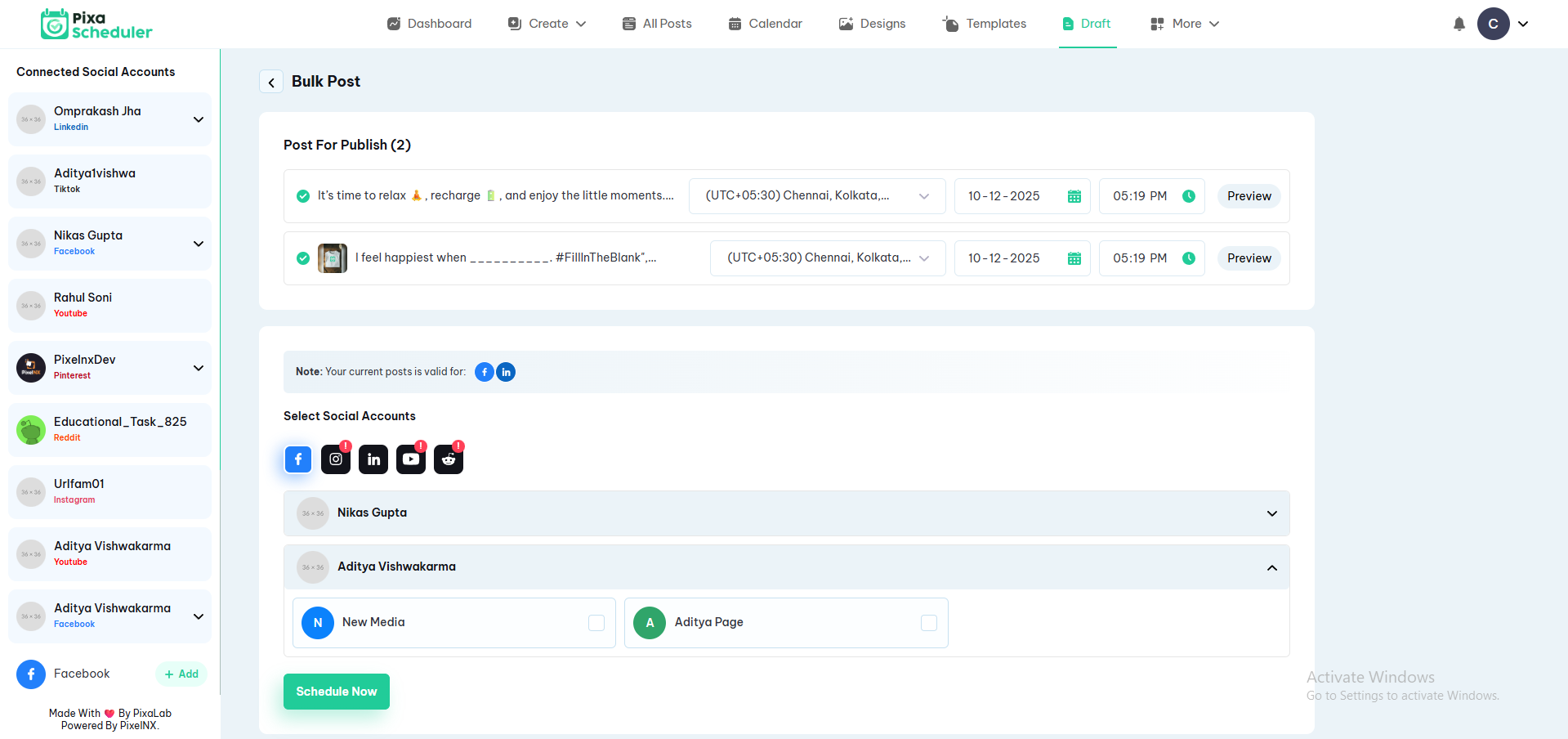This screenshot has height=739, width=1568.
Task: Select the checkmark beside the first post
Action: pos(302,195)
